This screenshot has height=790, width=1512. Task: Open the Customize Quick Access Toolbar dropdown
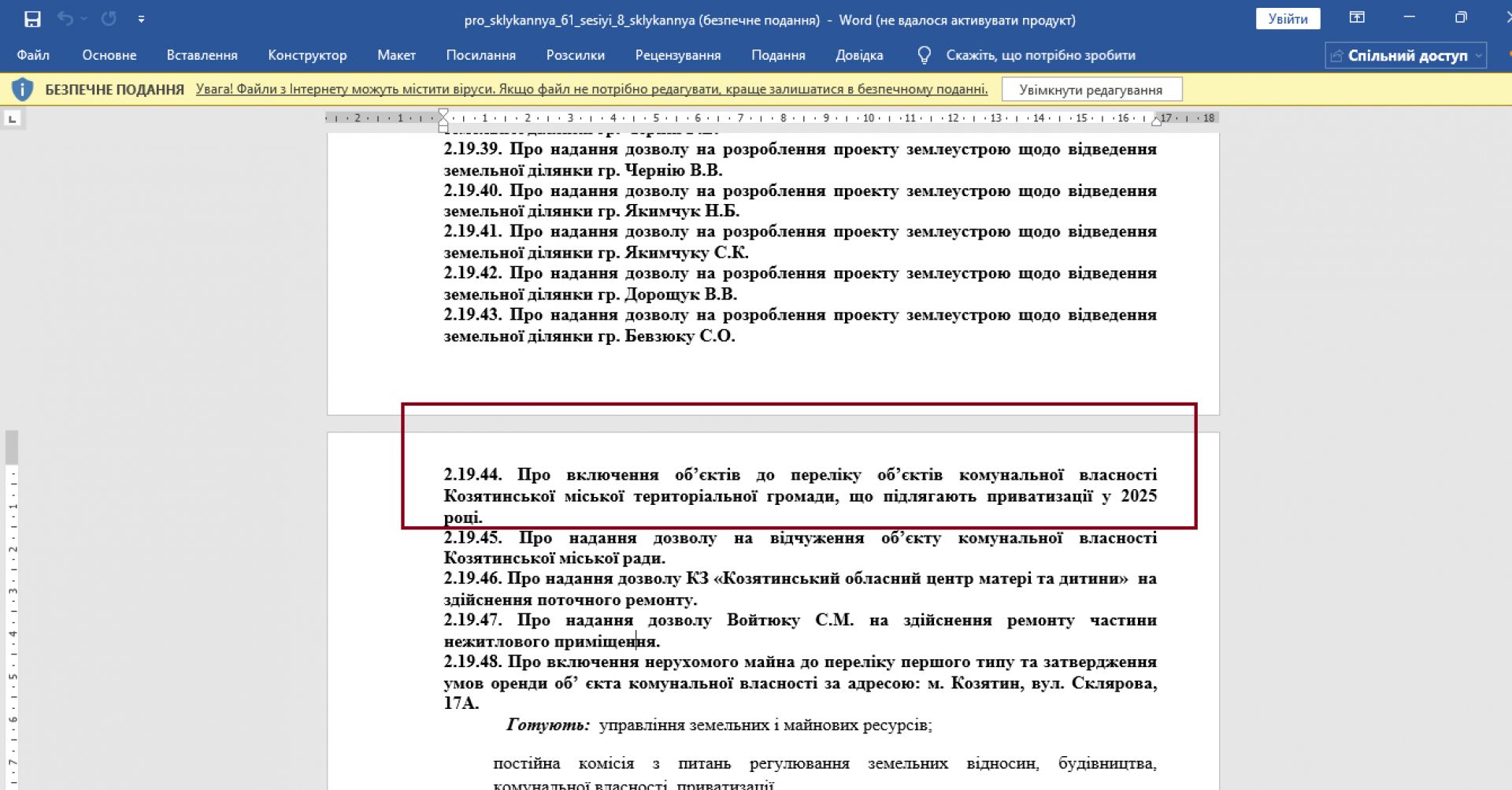coord(141,19)
